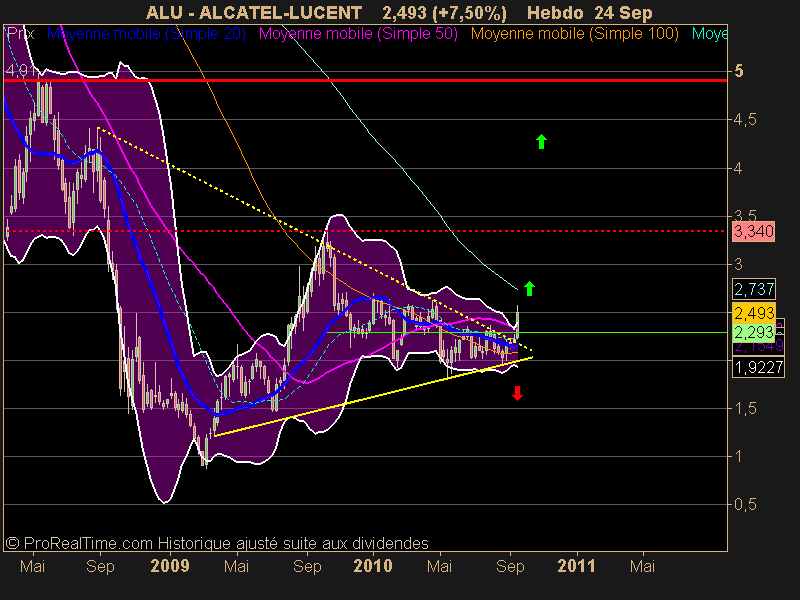Click the Mai label right after 2010
800x600 pixels.
(439, 566)
